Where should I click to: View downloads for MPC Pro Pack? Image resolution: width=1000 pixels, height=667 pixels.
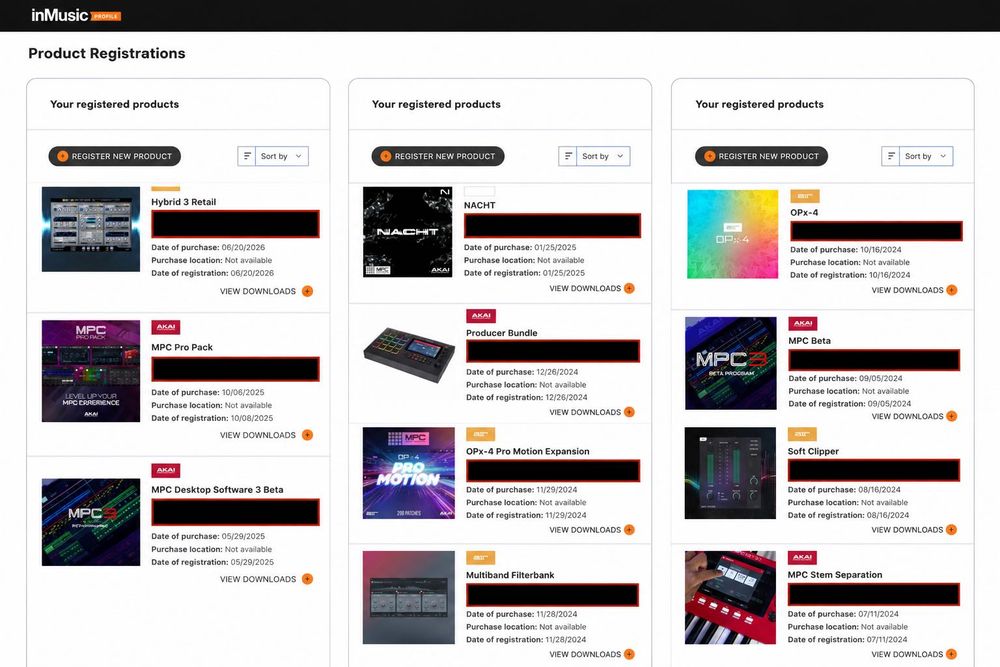pyautogui.click(x=267, y=436)
